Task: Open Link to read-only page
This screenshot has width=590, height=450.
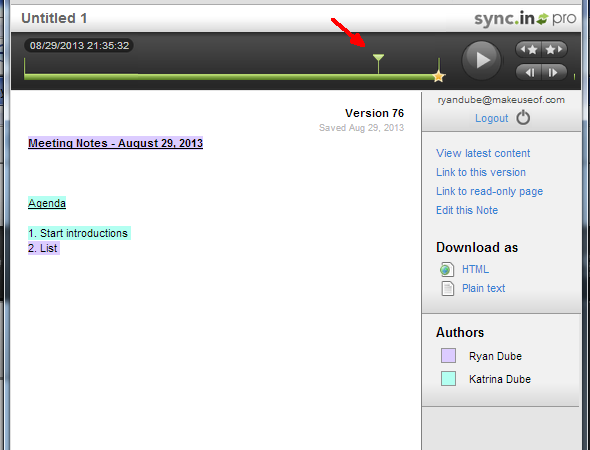Action: 489,191
